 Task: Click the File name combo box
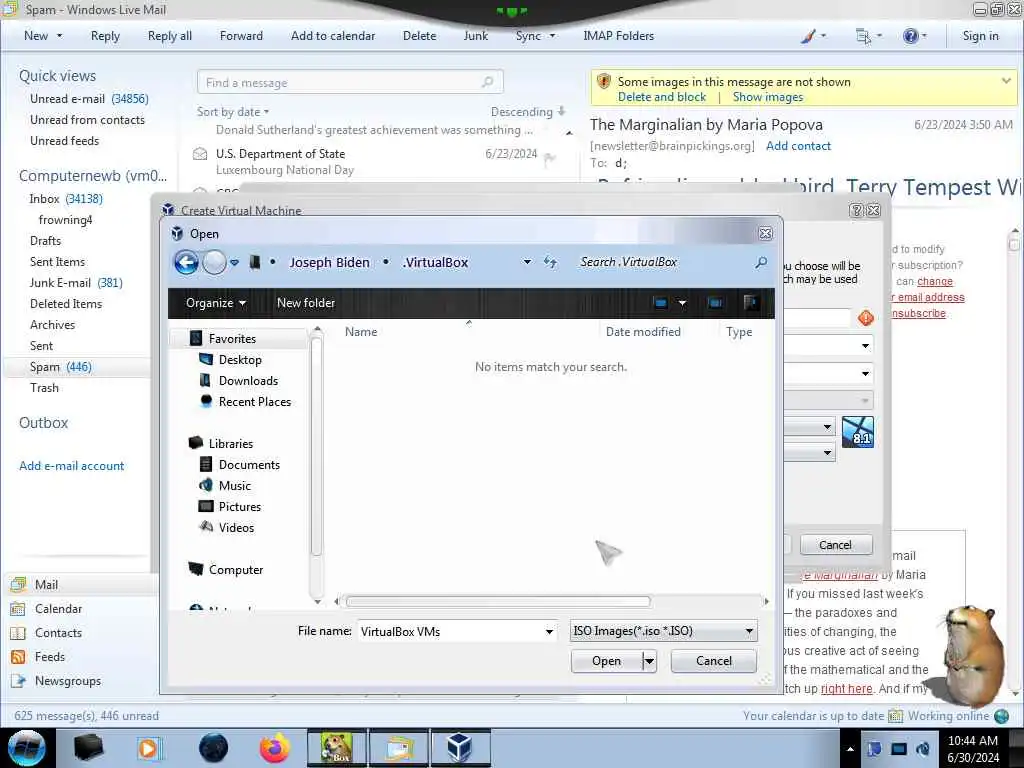(x=457, y=632)
